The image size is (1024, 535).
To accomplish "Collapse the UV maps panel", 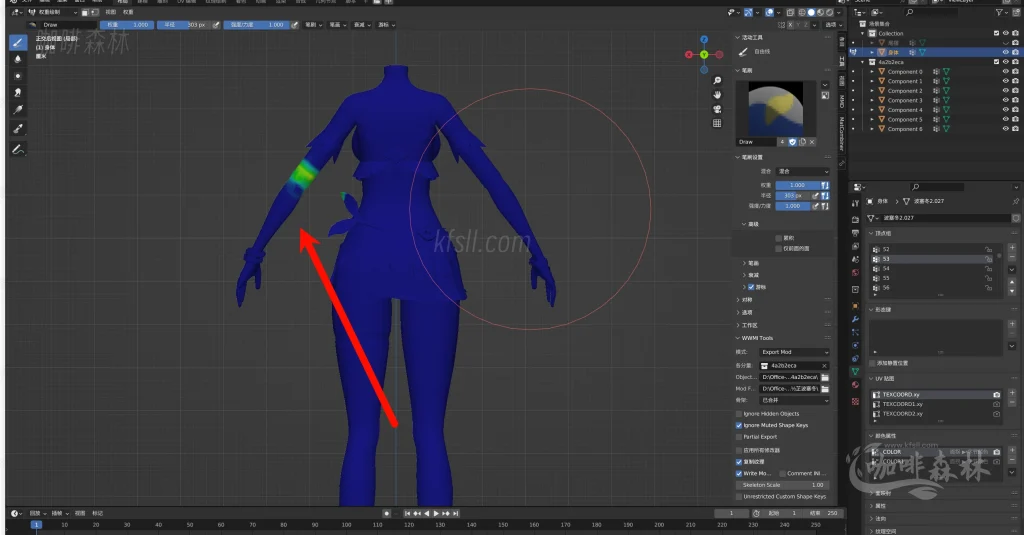I will coord(871,379).
